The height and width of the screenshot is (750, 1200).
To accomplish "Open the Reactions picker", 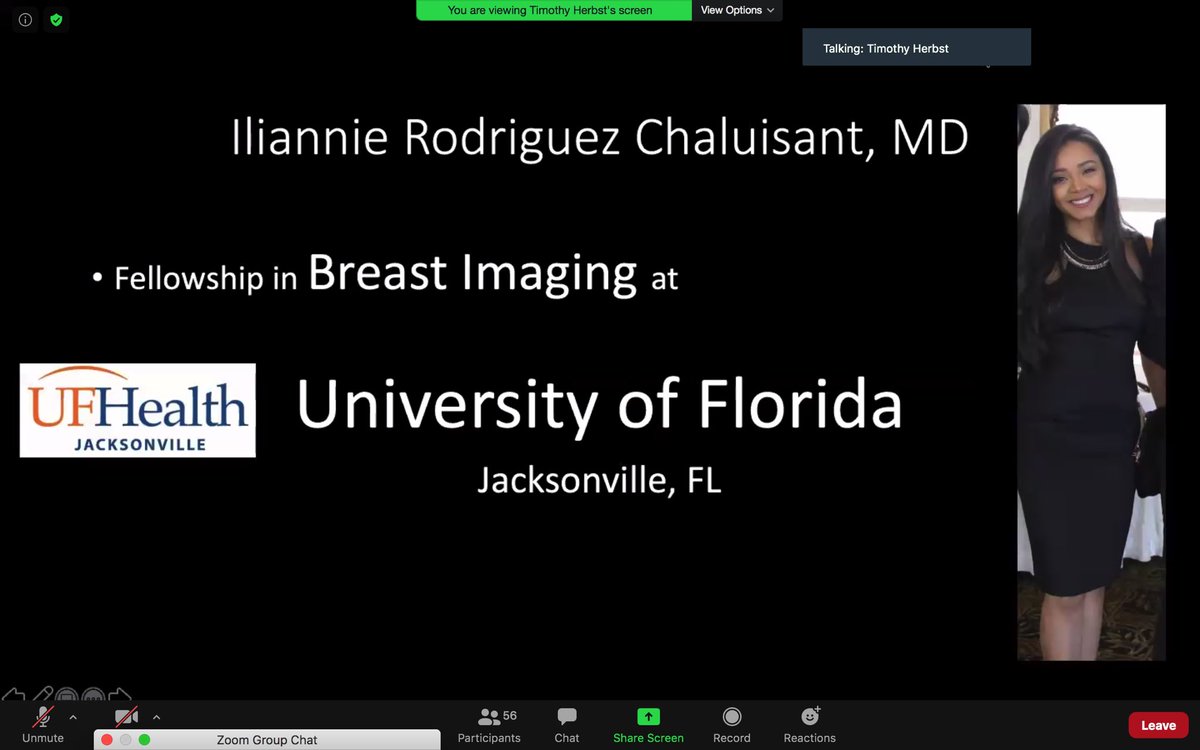I will click(809, 724).
